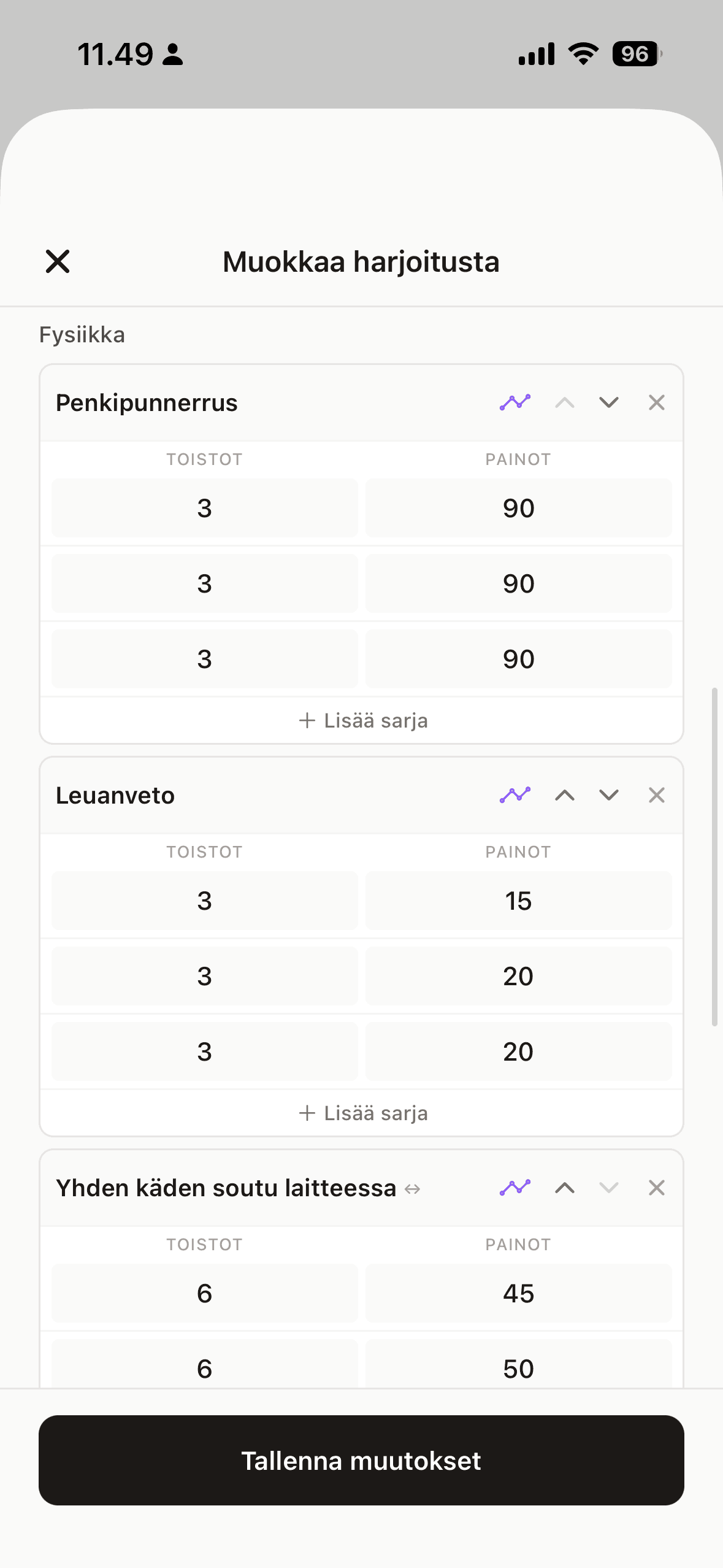Screen dimensions: 723x1568
Task: Move Leuanveto up in the list
Action: tap(564, 795)
